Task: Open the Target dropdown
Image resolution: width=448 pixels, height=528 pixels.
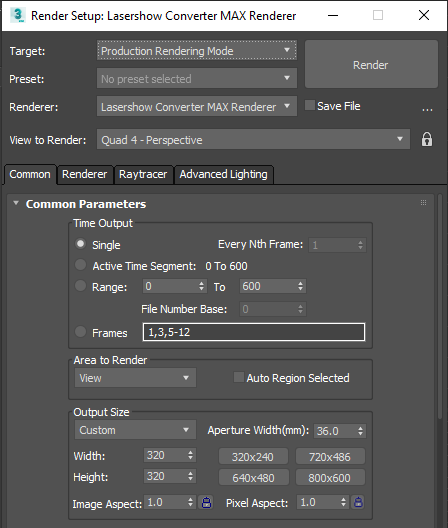Action: (x=197, y=51)
